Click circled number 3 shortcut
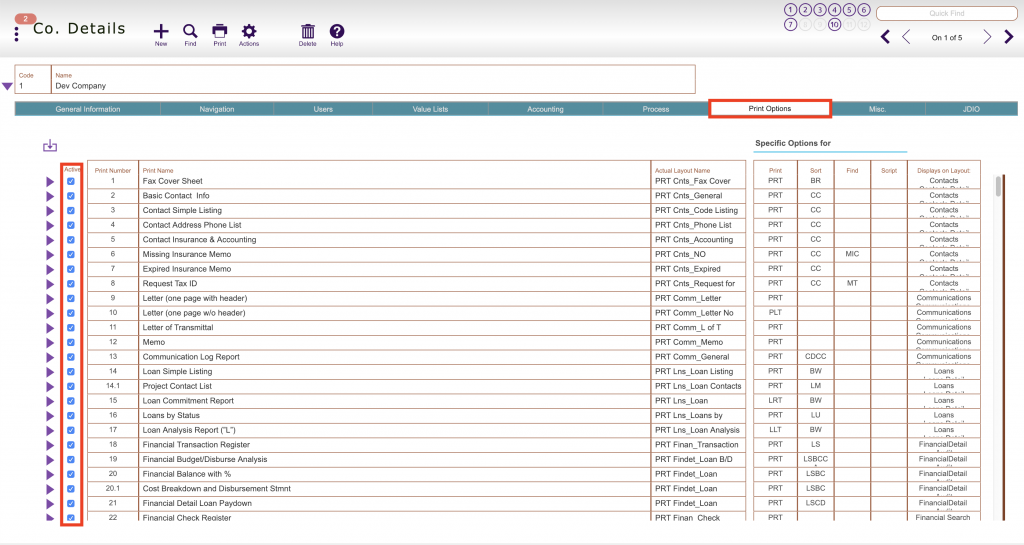This screenshot has width=1024, height=545. click(820, 10)
